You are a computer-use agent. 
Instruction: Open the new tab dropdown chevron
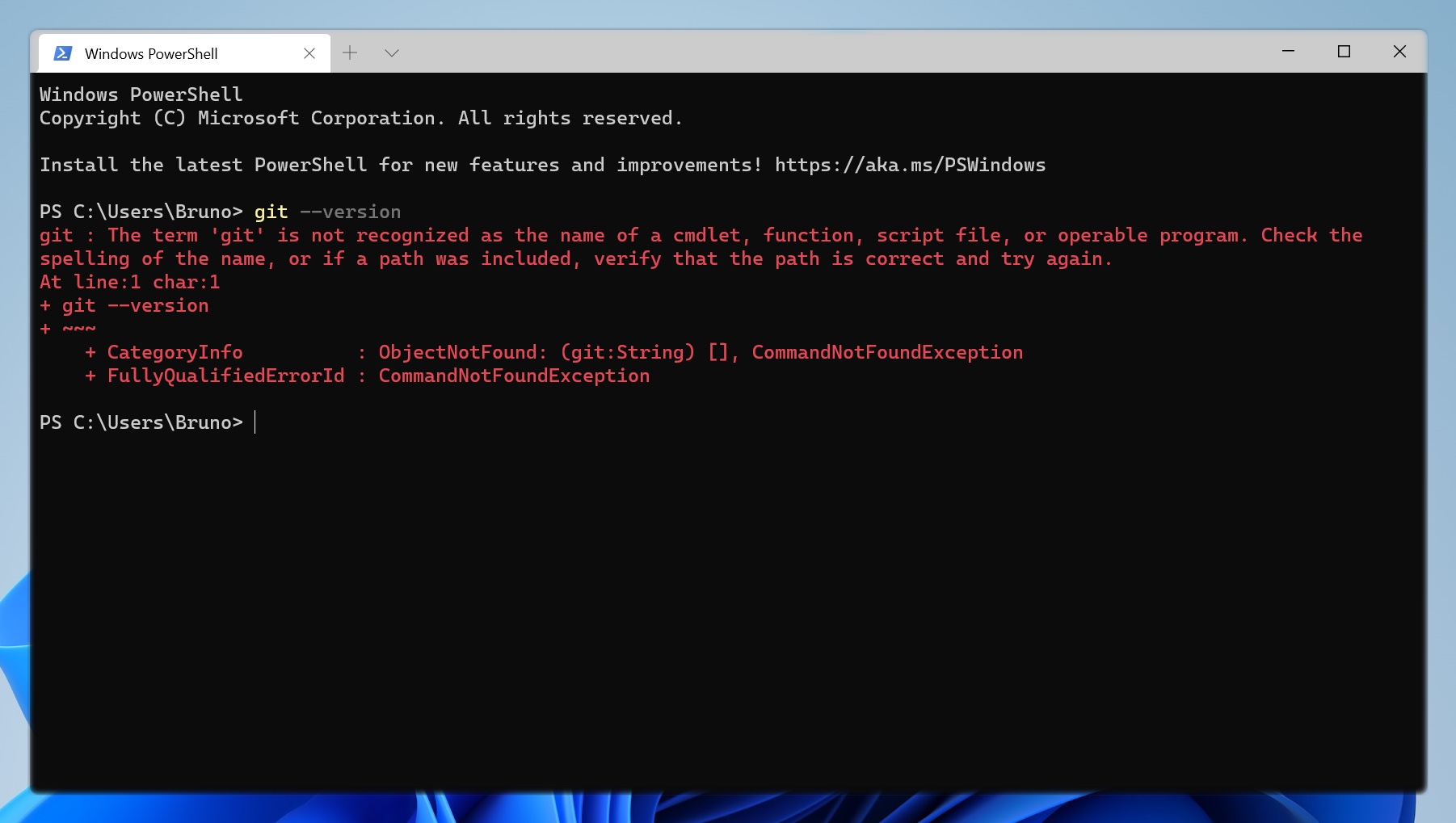[392, 52]
